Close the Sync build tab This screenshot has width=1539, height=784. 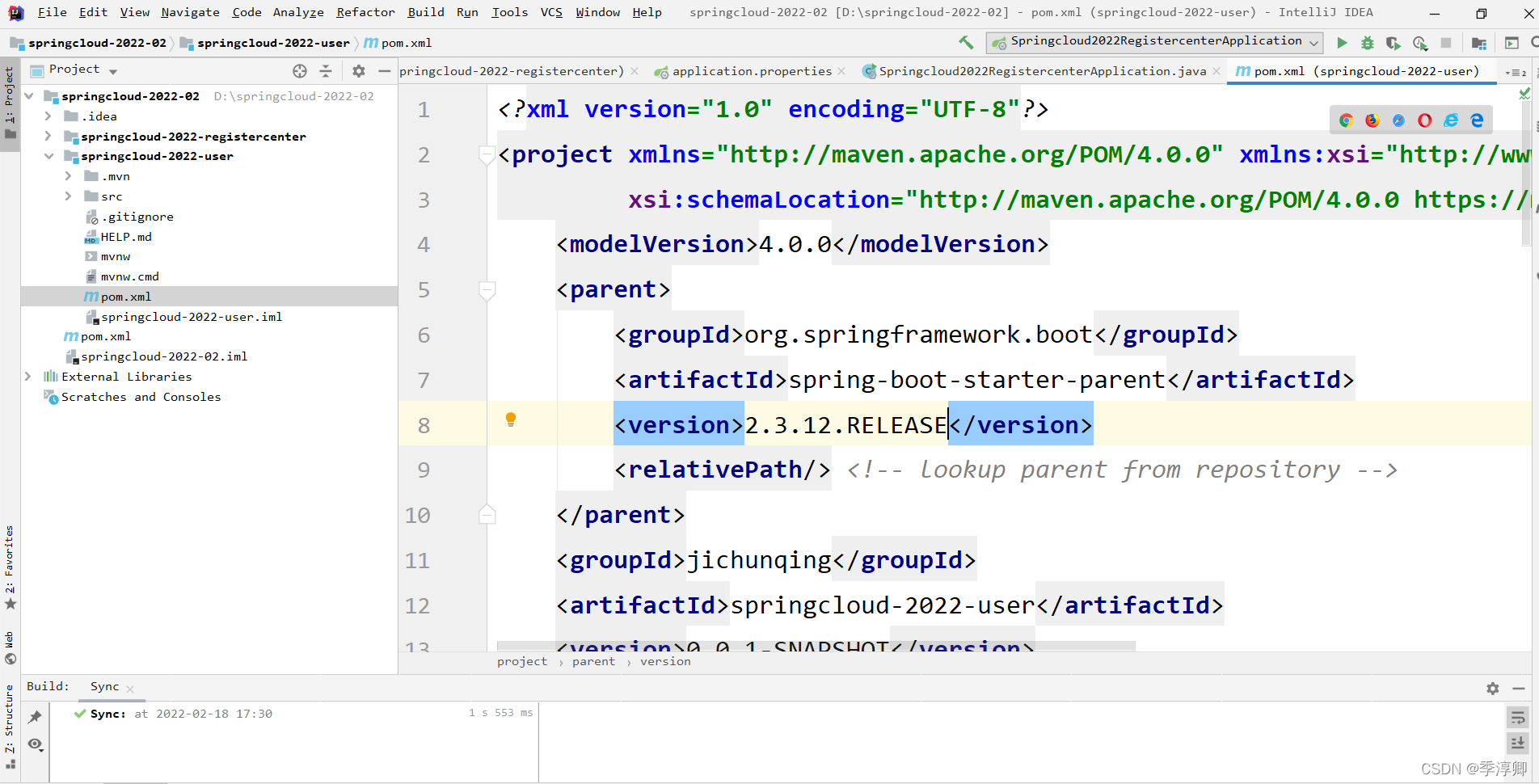[130, 689]
